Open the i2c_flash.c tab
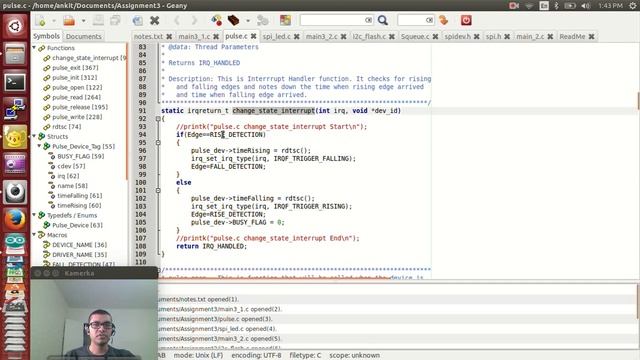Viewport: 640px width, 360px height. click(x=369, y=36)
